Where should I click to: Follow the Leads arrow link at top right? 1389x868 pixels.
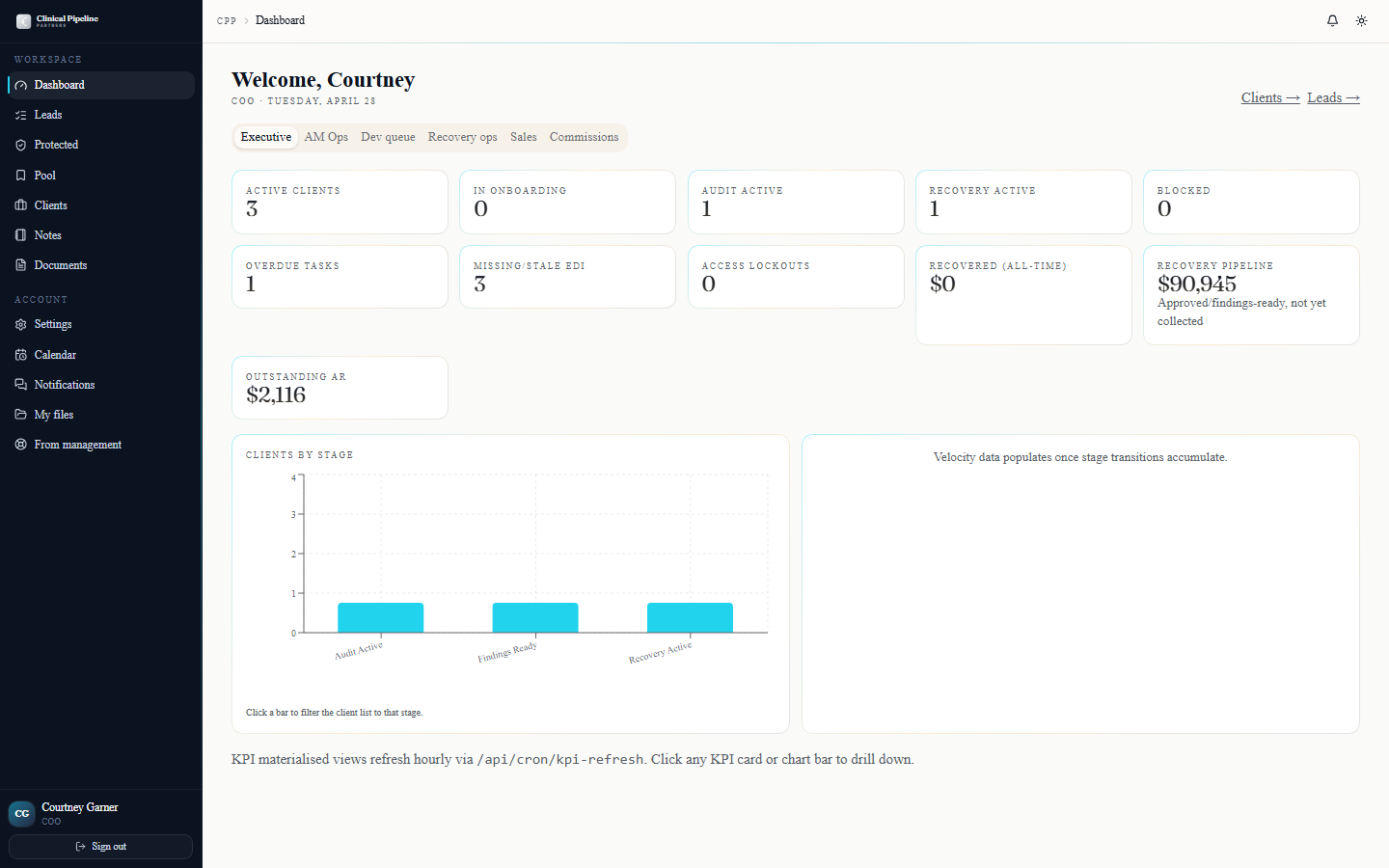[1333, 97]
